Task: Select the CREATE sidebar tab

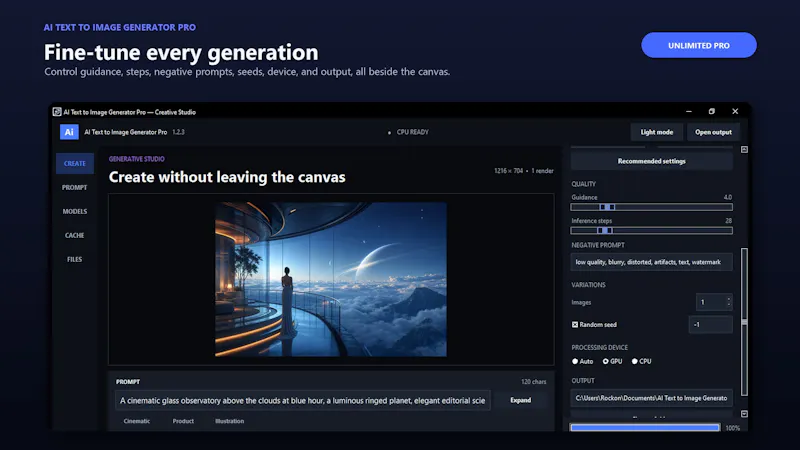Action: coord(74,164)
